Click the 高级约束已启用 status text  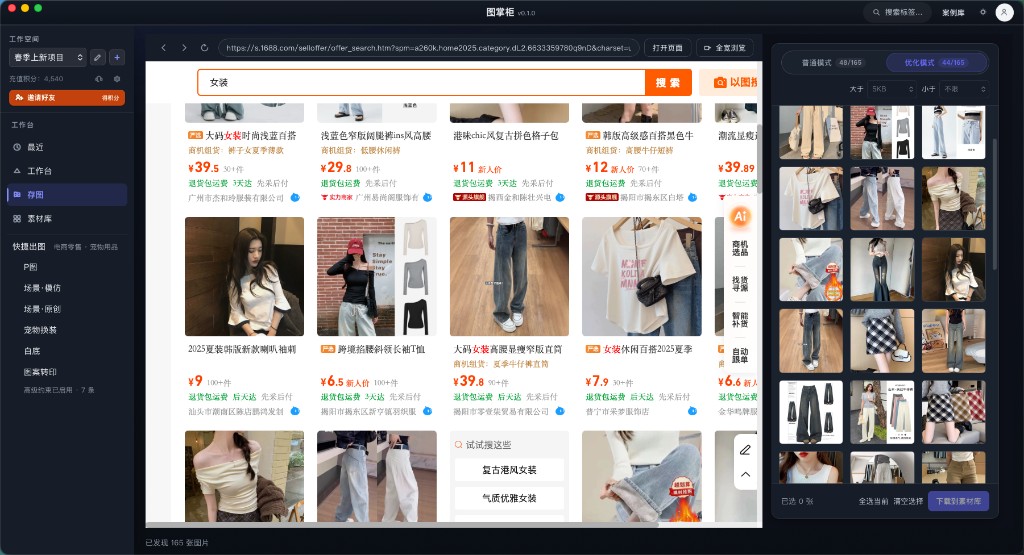(x=59, y=390)
